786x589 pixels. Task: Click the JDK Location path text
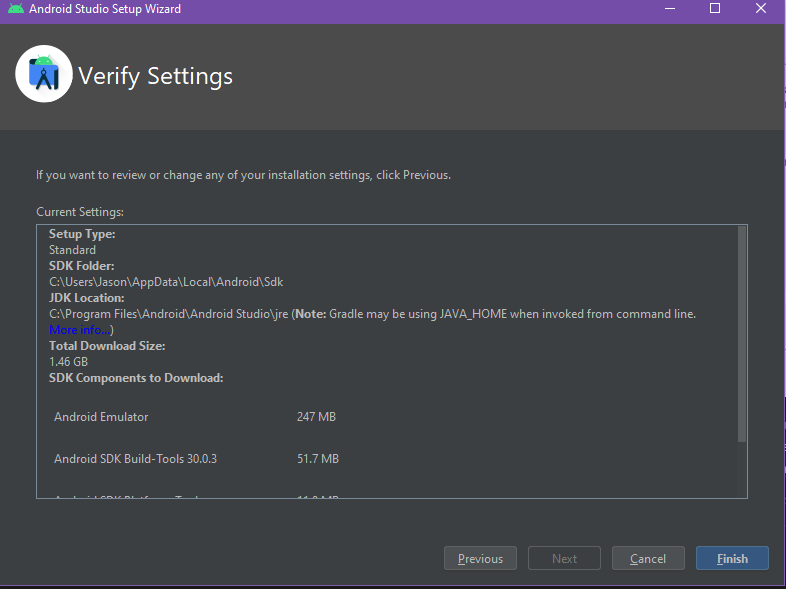tap(168, 314)
